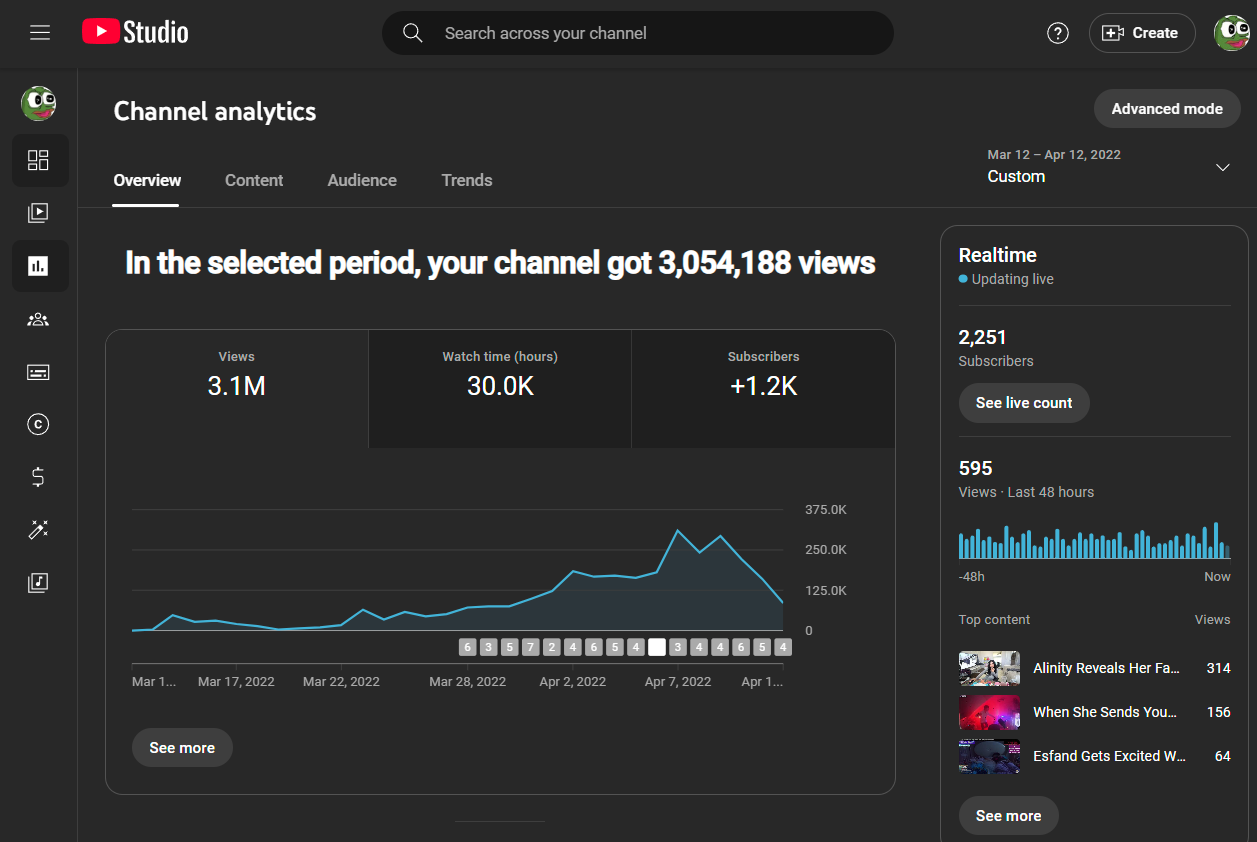Open the Subtitles sidebar icon

(x=38, y=372)
